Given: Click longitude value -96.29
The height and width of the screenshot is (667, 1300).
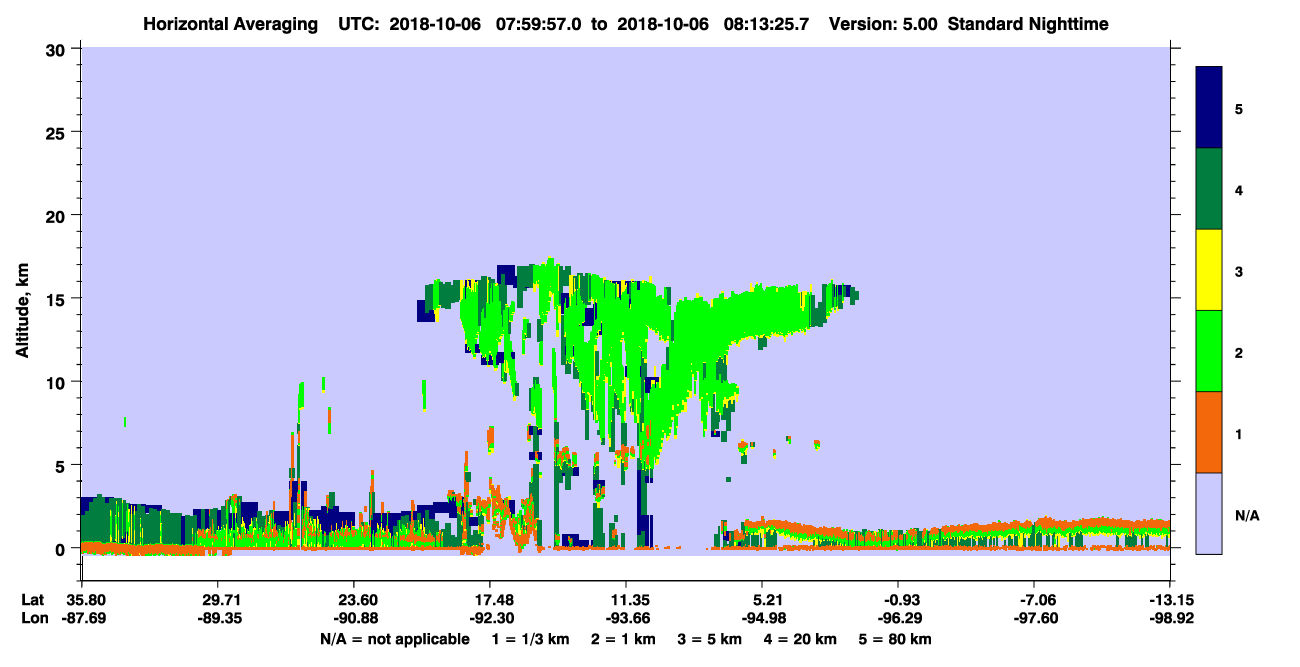Looking at the screenshot, I should point(898,619).
